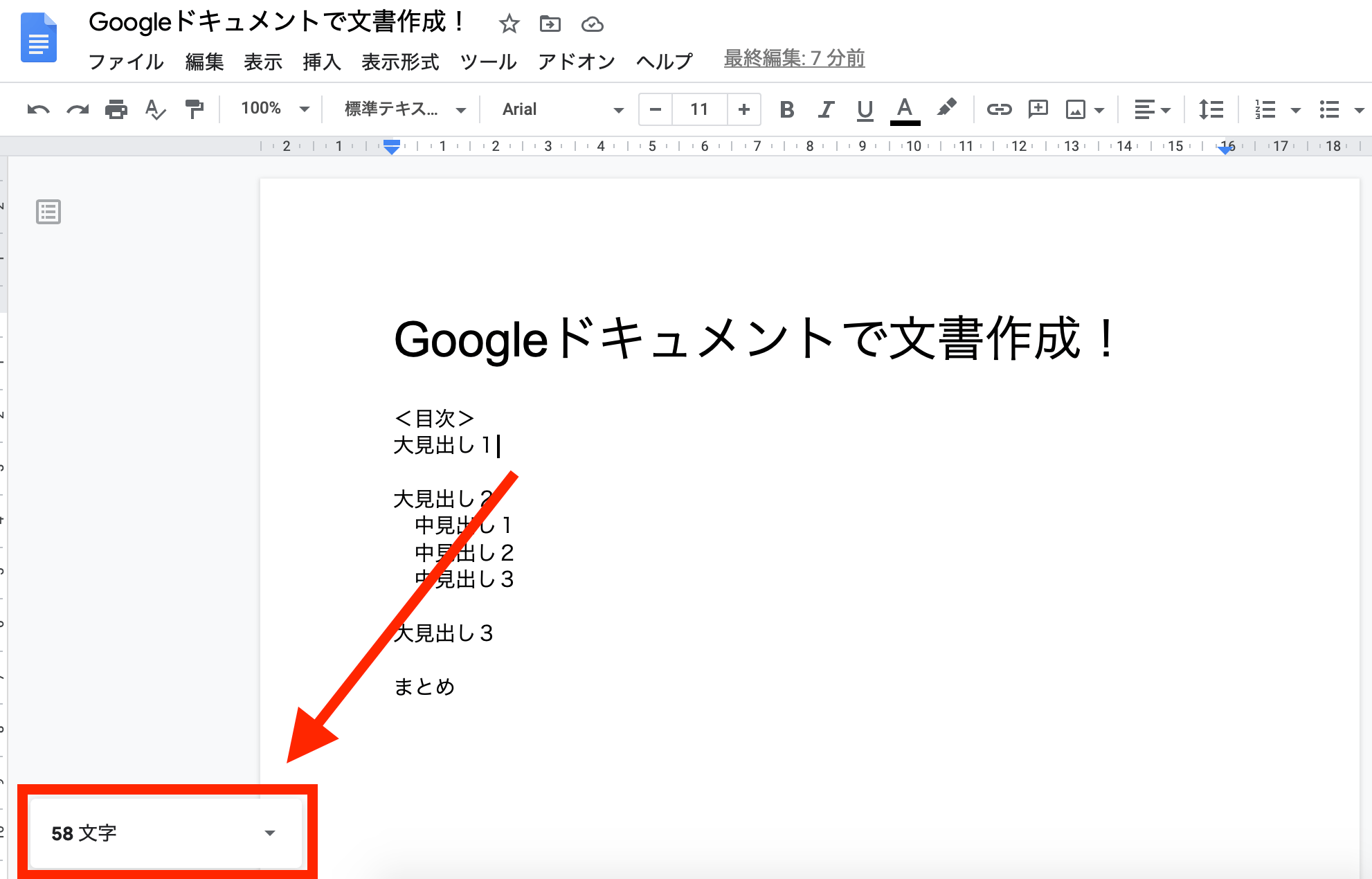Toggle underline formatting

(865, 109)
